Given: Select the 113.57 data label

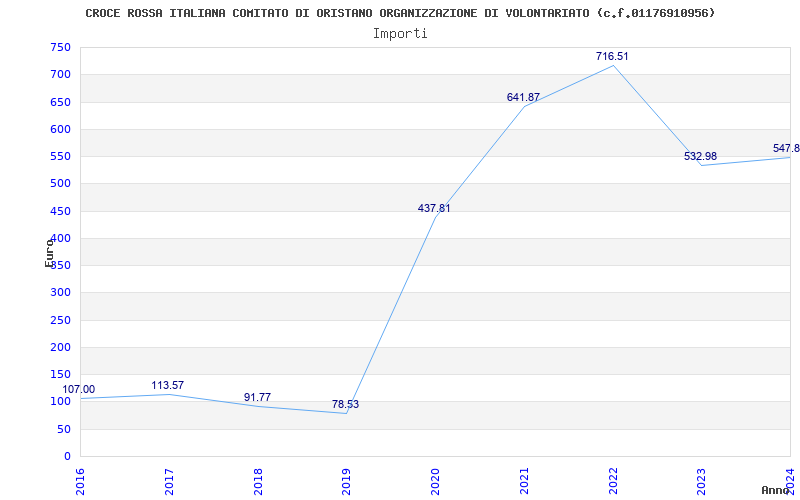Looking at the screenshot, I should coord(167,386).
